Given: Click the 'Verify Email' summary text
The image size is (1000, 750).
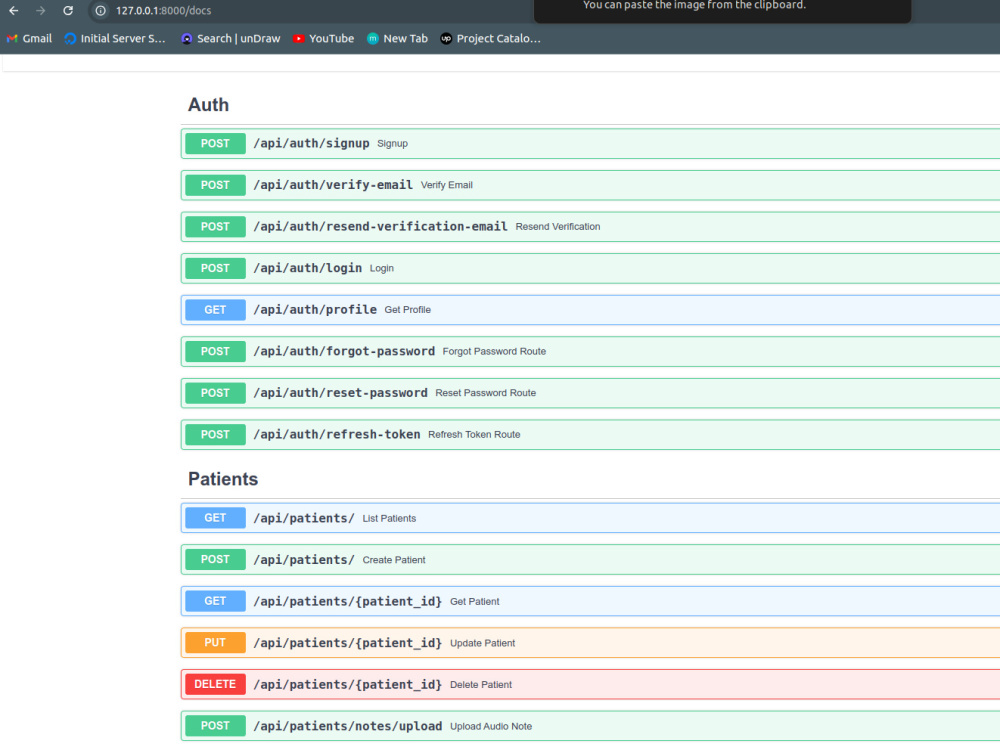Looking at the screenshot, I should 446,185.
